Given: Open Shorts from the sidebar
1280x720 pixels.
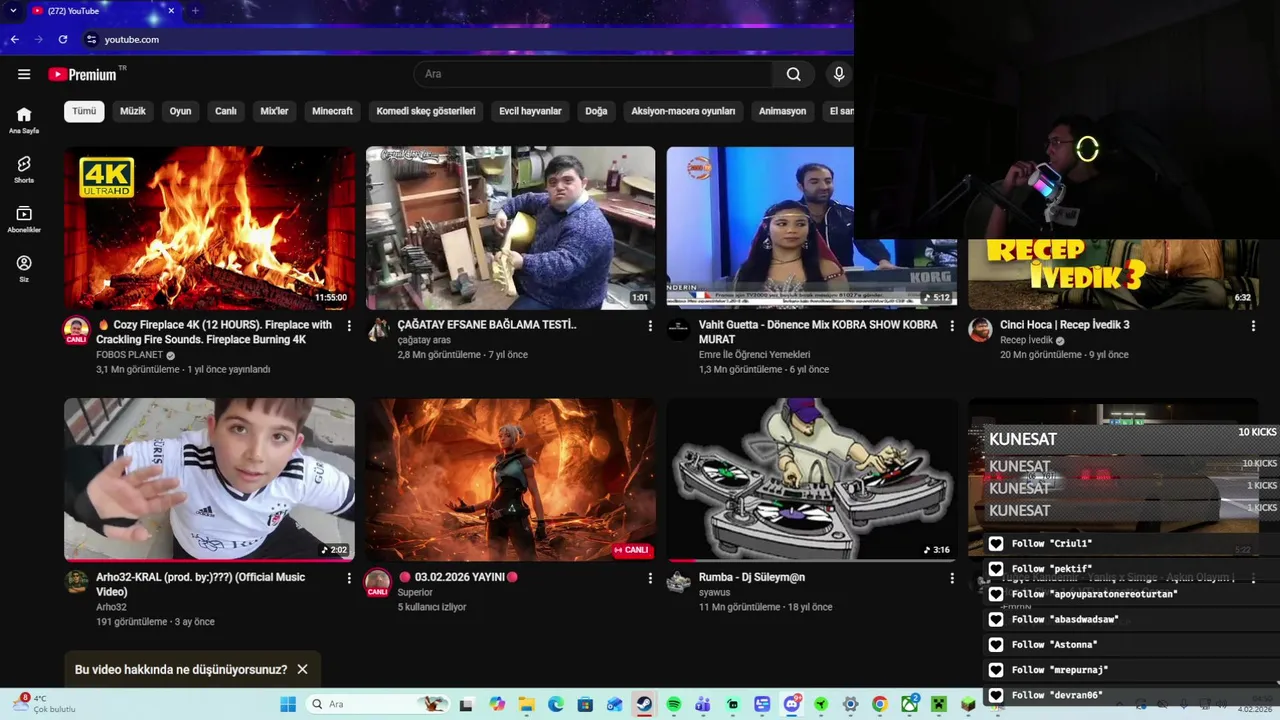Looking at the screenshot, I should click(x=24, y=169).
